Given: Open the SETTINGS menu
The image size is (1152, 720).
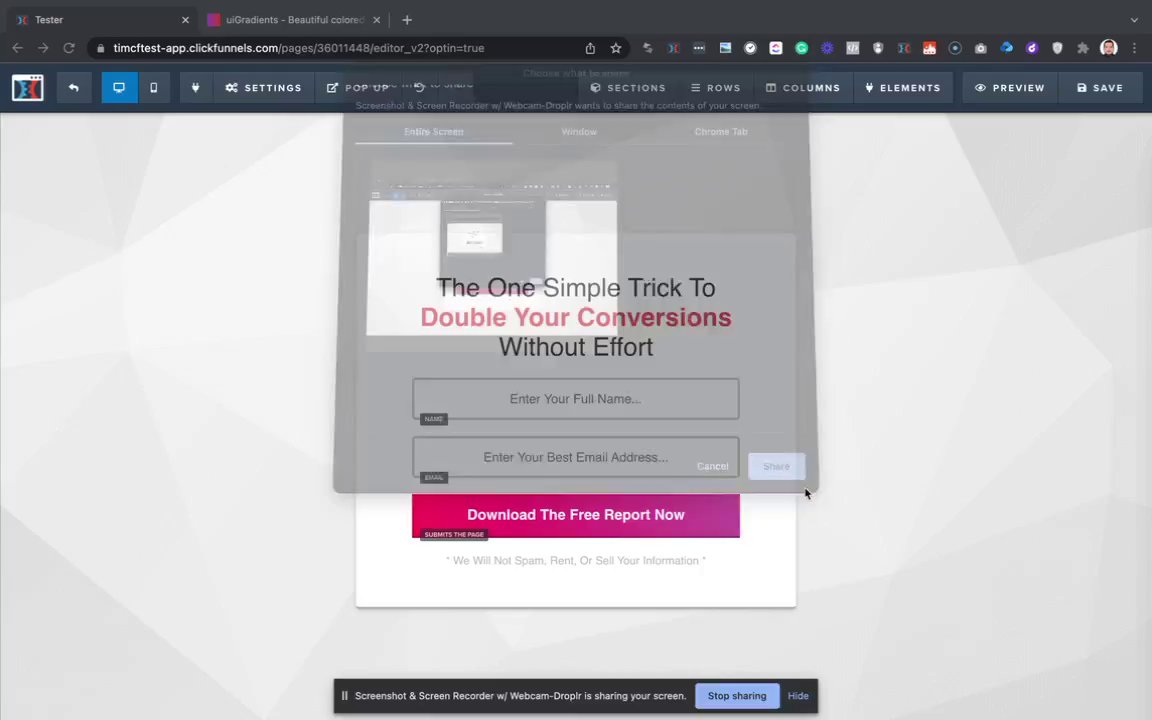Looking at the screenshot, I should coord(263,87).
